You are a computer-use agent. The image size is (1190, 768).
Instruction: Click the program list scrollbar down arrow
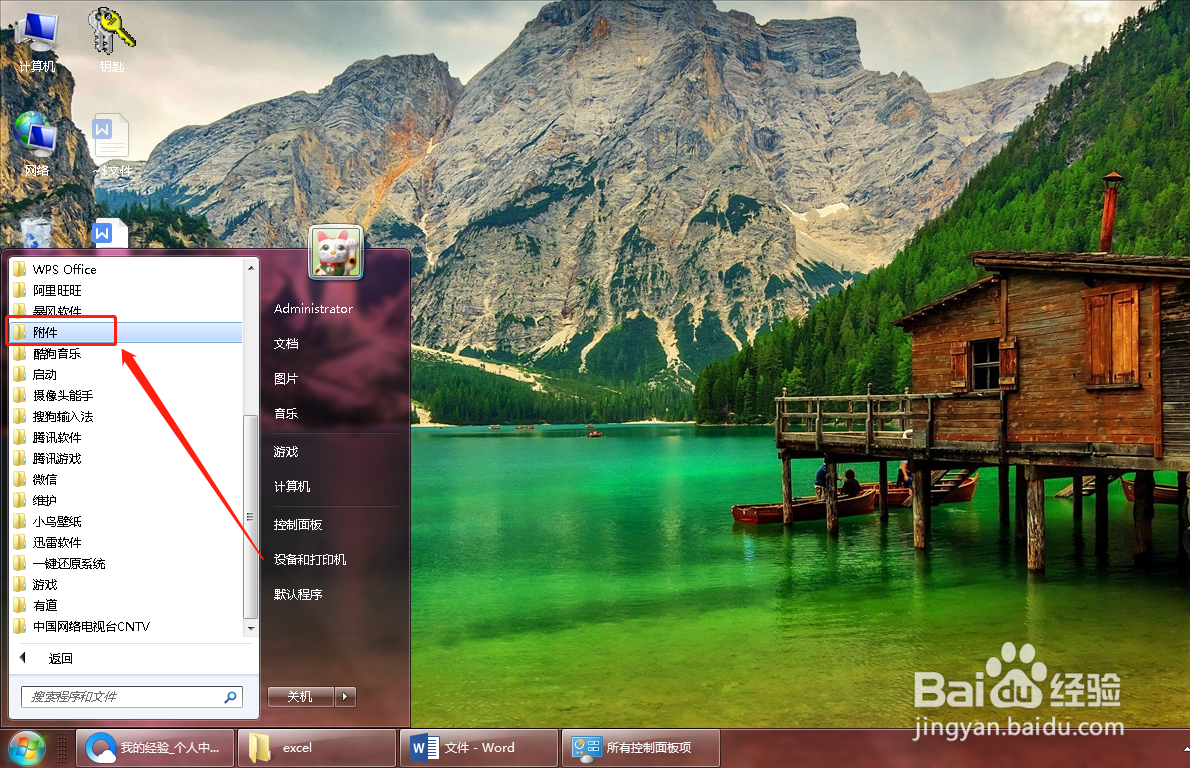coord(250,628)
